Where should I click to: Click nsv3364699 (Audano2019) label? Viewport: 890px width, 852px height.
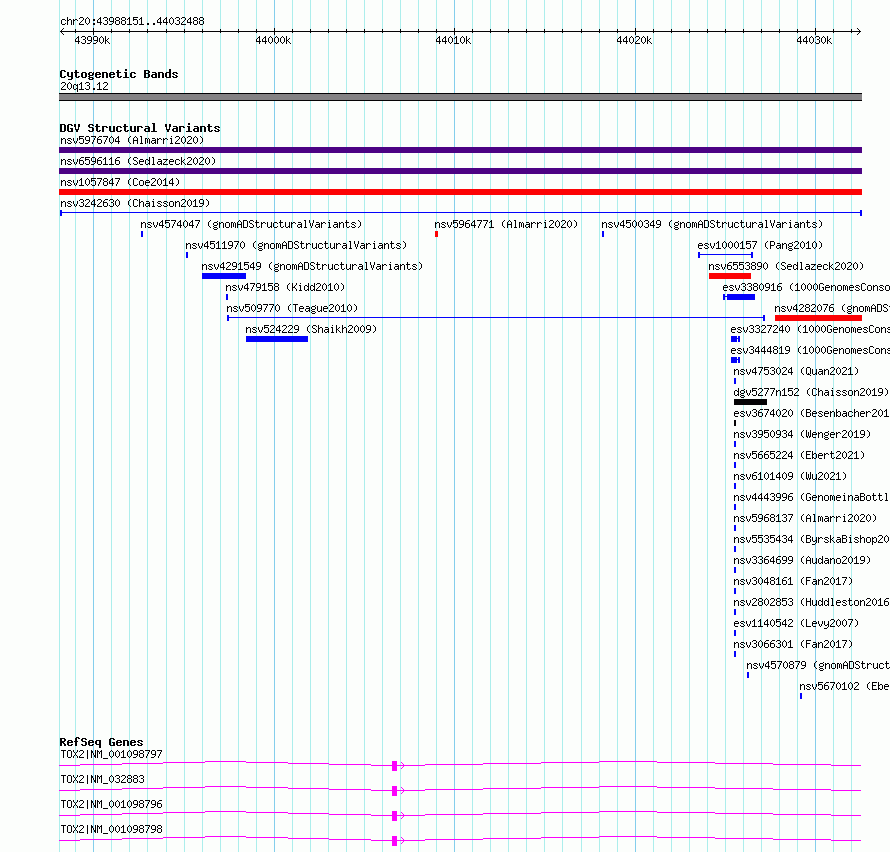(x=802, y=560)
